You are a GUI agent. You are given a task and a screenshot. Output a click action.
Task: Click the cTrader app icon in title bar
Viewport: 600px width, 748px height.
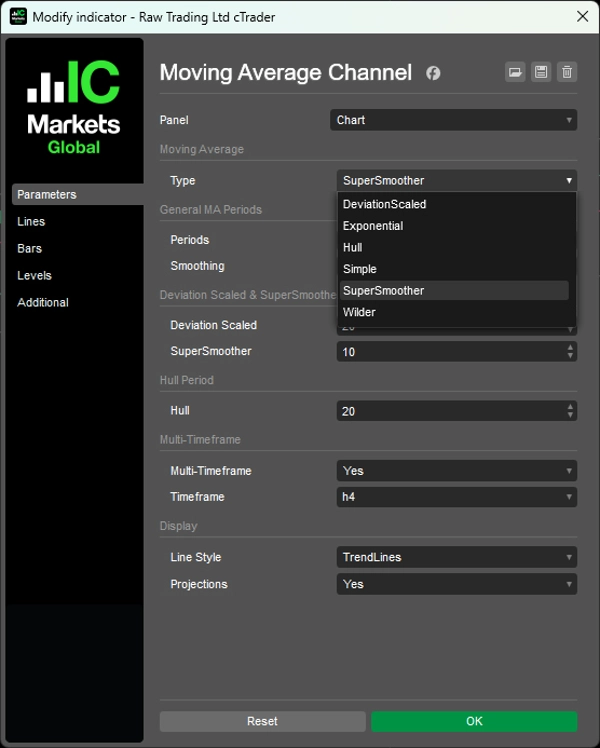[17, 17]
